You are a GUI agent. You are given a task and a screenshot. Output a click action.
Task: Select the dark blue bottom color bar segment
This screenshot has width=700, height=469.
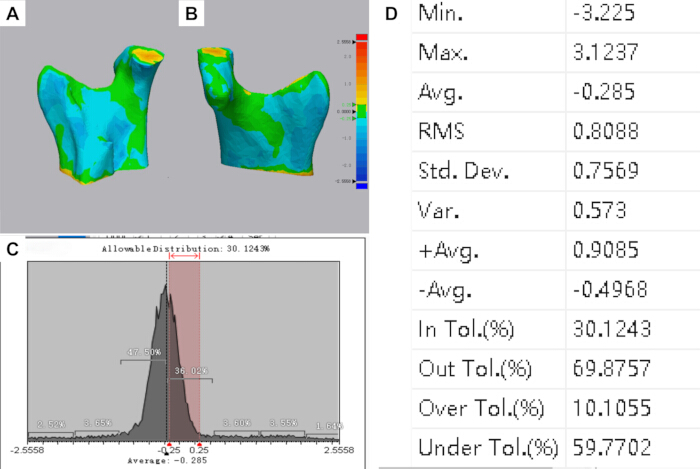[x=362, y=186]
